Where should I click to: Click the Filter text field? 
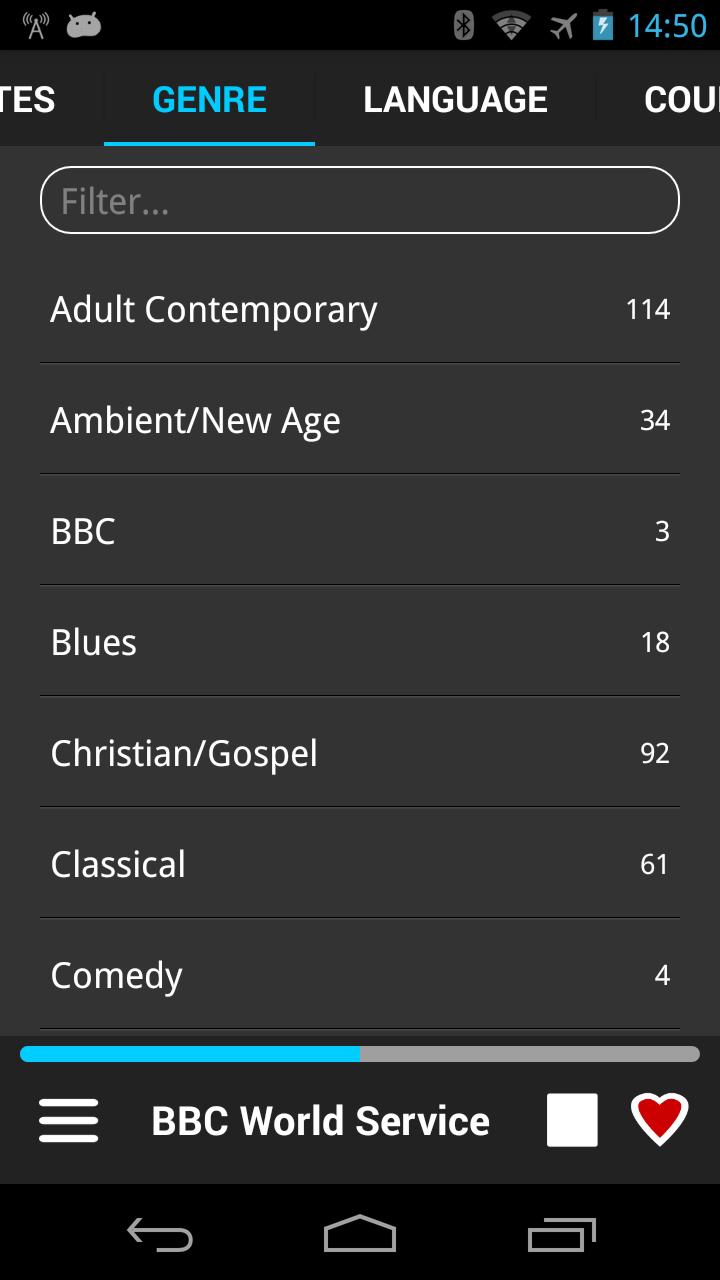(x=360, y=201)
